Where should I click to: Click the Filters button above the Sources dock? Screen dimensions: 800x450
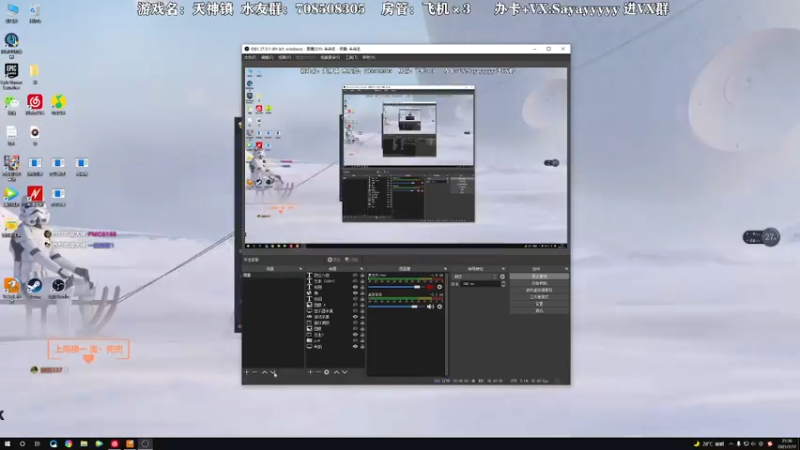coord(351,260)
